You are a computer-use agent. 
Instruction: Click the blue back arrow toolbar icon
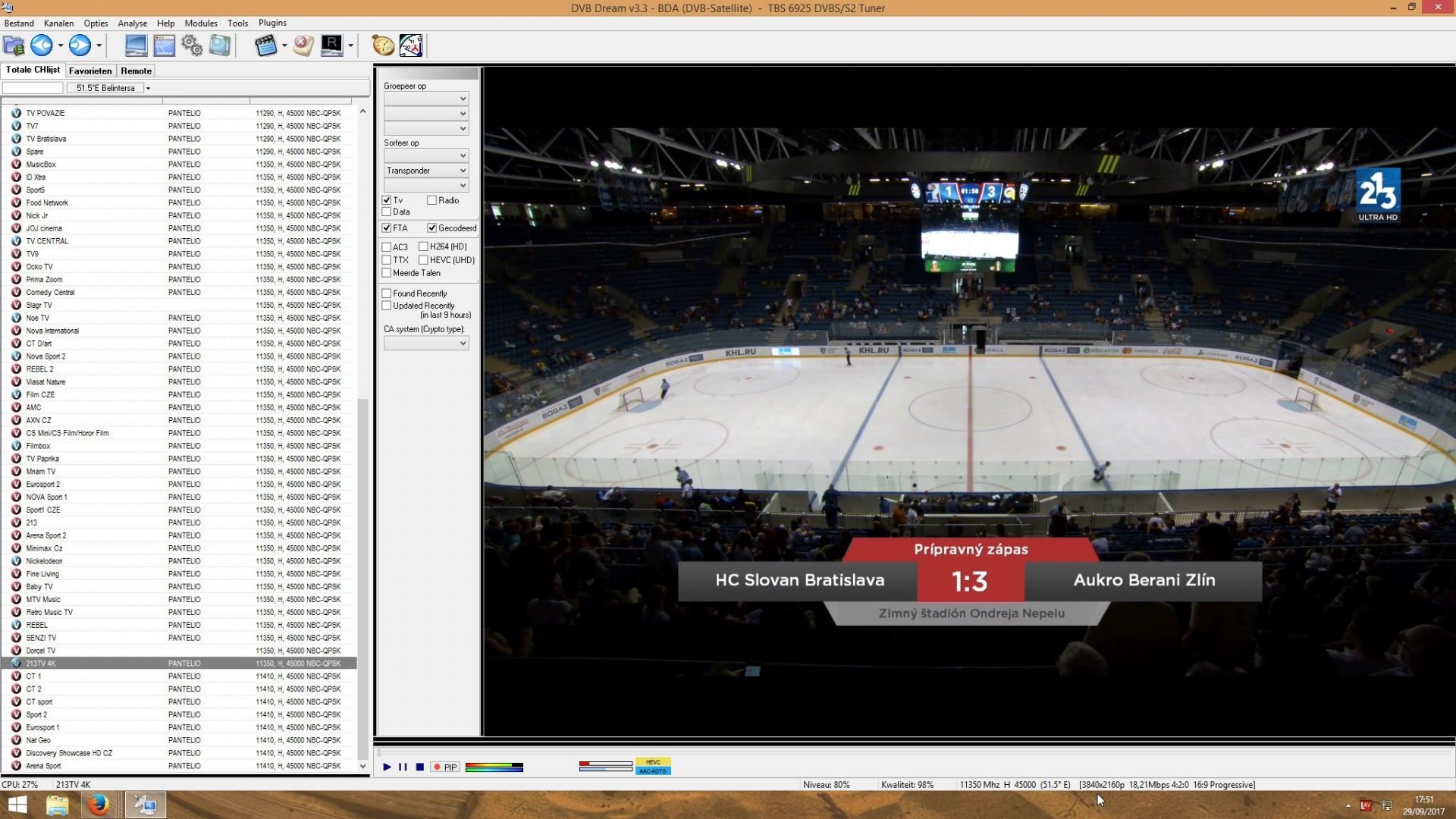click(x=40, y=45)
